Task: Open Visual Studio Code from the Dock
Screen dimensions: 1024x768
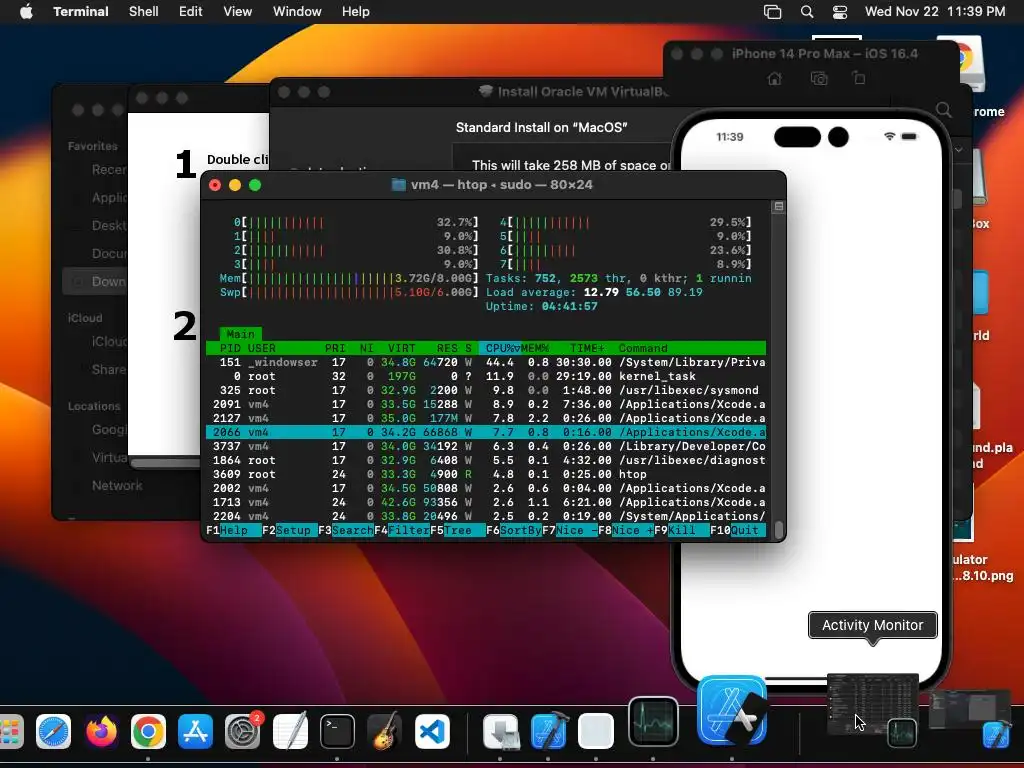Action: (x=432, y=731)
